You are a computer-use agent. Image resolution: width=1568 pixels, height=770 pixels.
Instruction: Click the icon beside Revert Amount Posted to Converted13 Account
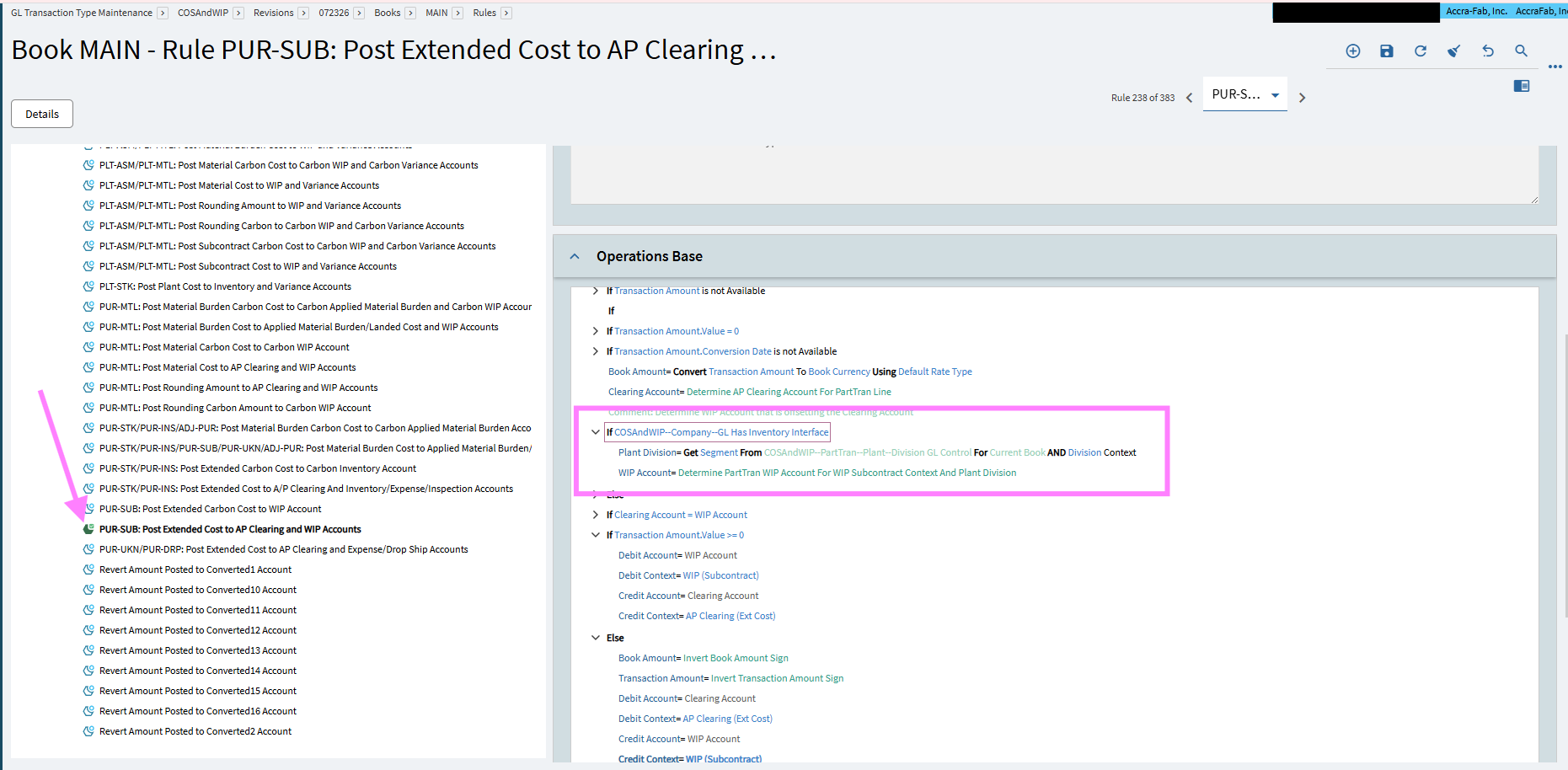[88, 650]
